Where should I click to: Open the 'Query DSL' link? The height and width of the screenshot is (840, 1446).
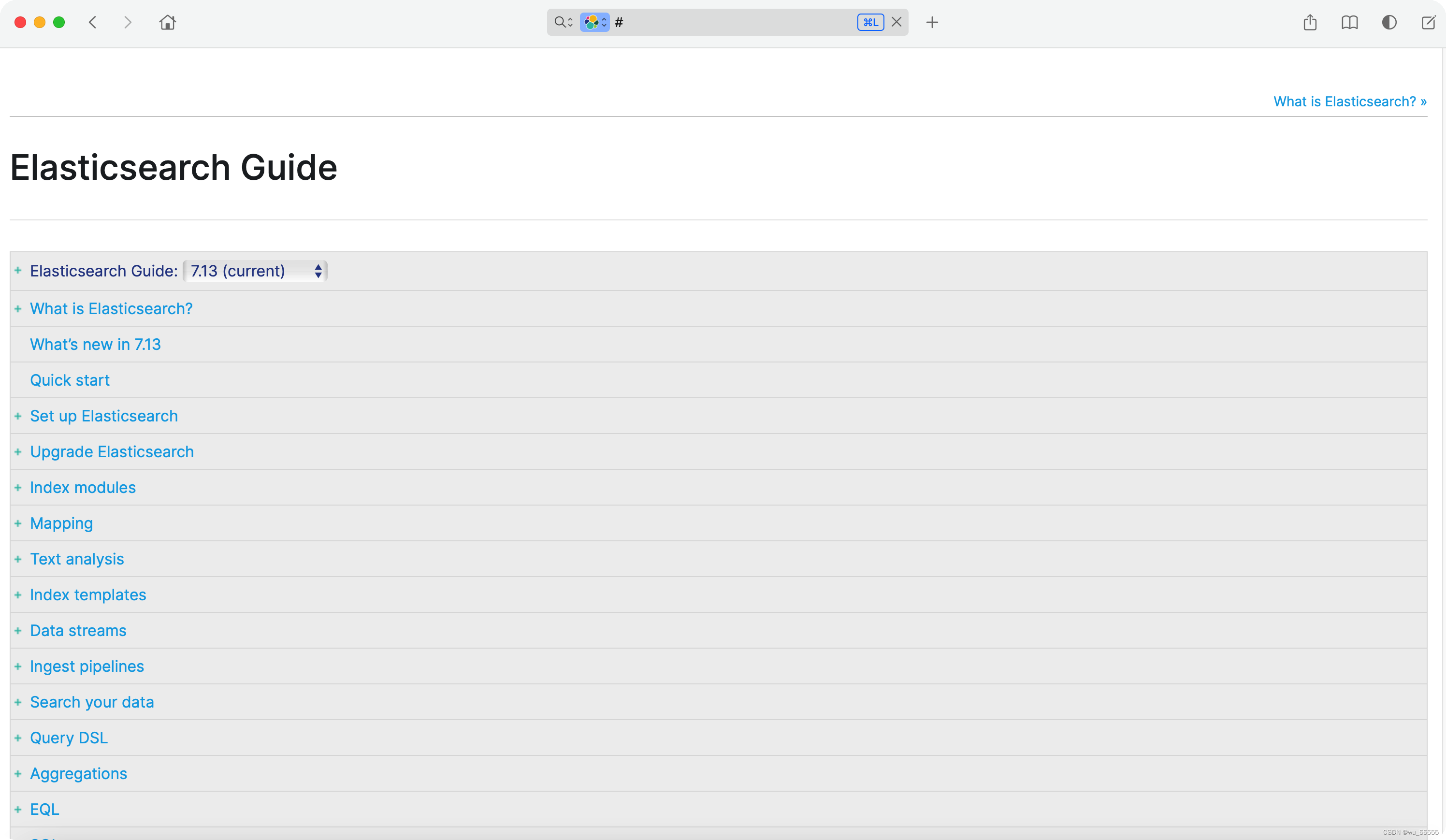(69, 739)
